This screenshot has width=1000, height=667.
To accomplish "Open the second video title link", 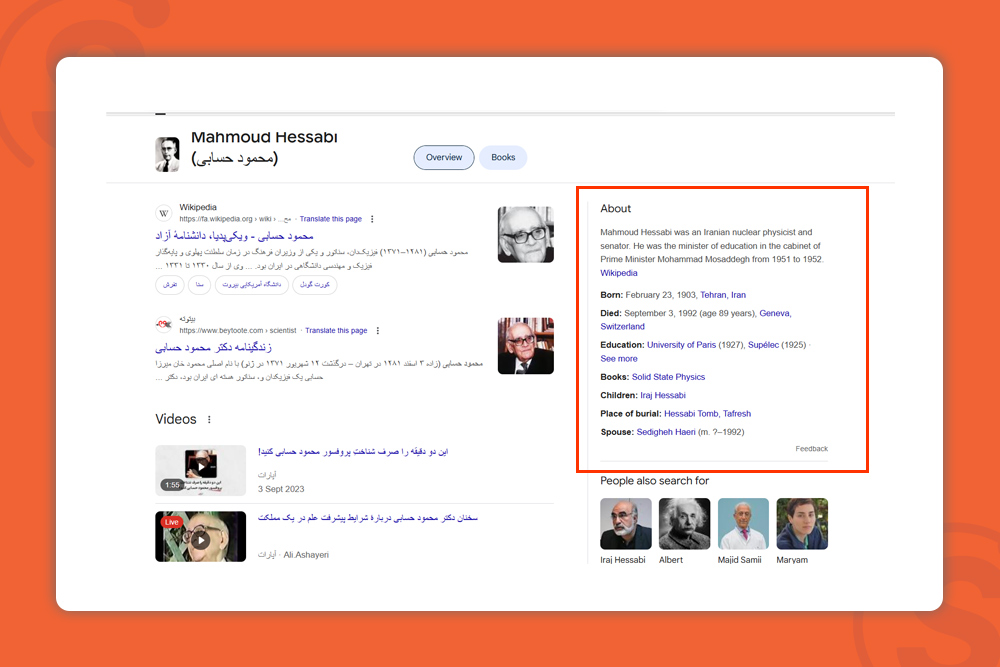I will click(x=367, y=518).
